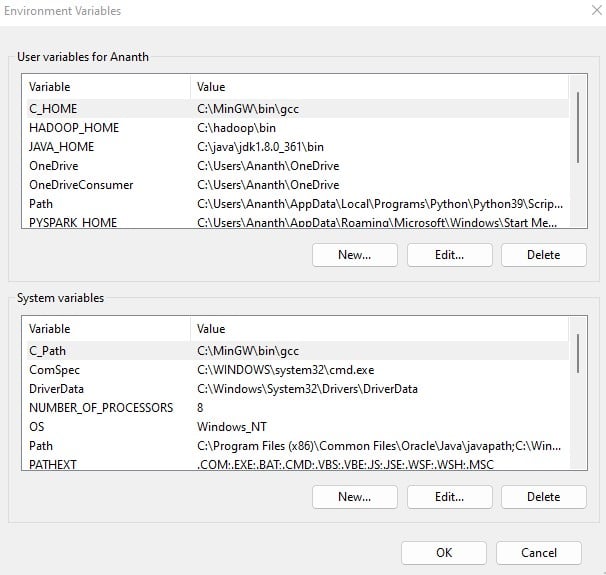606x575 pixels.
Task: Click the DriverData path value cell
Action: [x=307, y=388]
